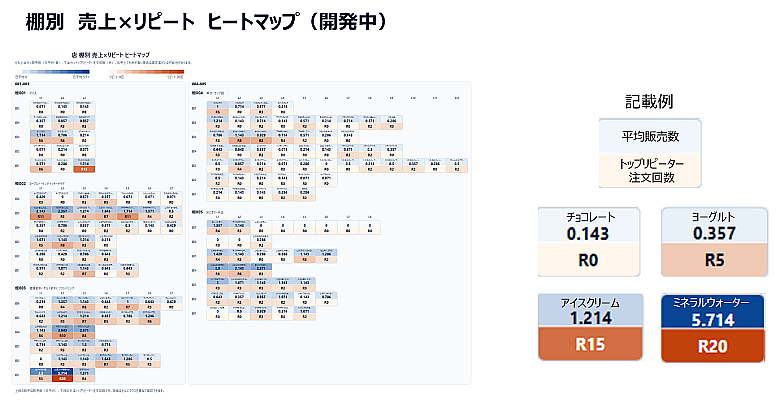Click the 棚001 shelf section header
Screen dimensions: 780x405
click(x=20, y=93)
